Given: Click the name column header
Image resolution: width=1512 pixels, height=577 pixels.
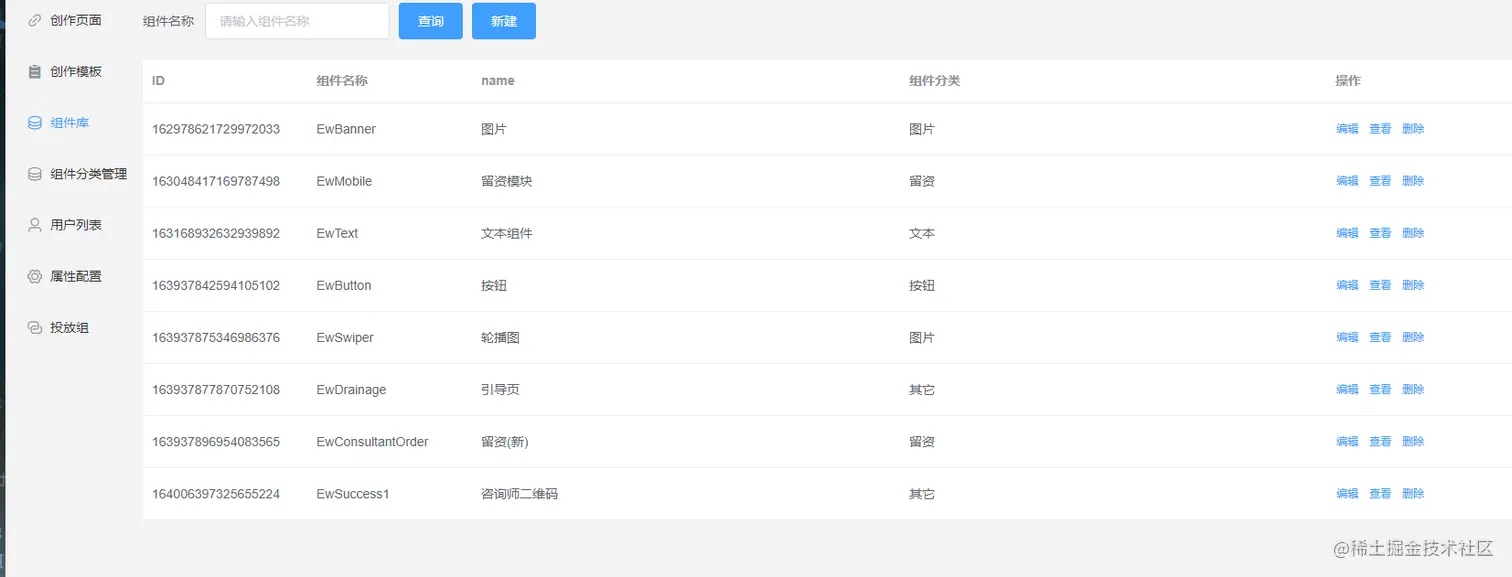Looking at the screenshot, I should [498, 80].
